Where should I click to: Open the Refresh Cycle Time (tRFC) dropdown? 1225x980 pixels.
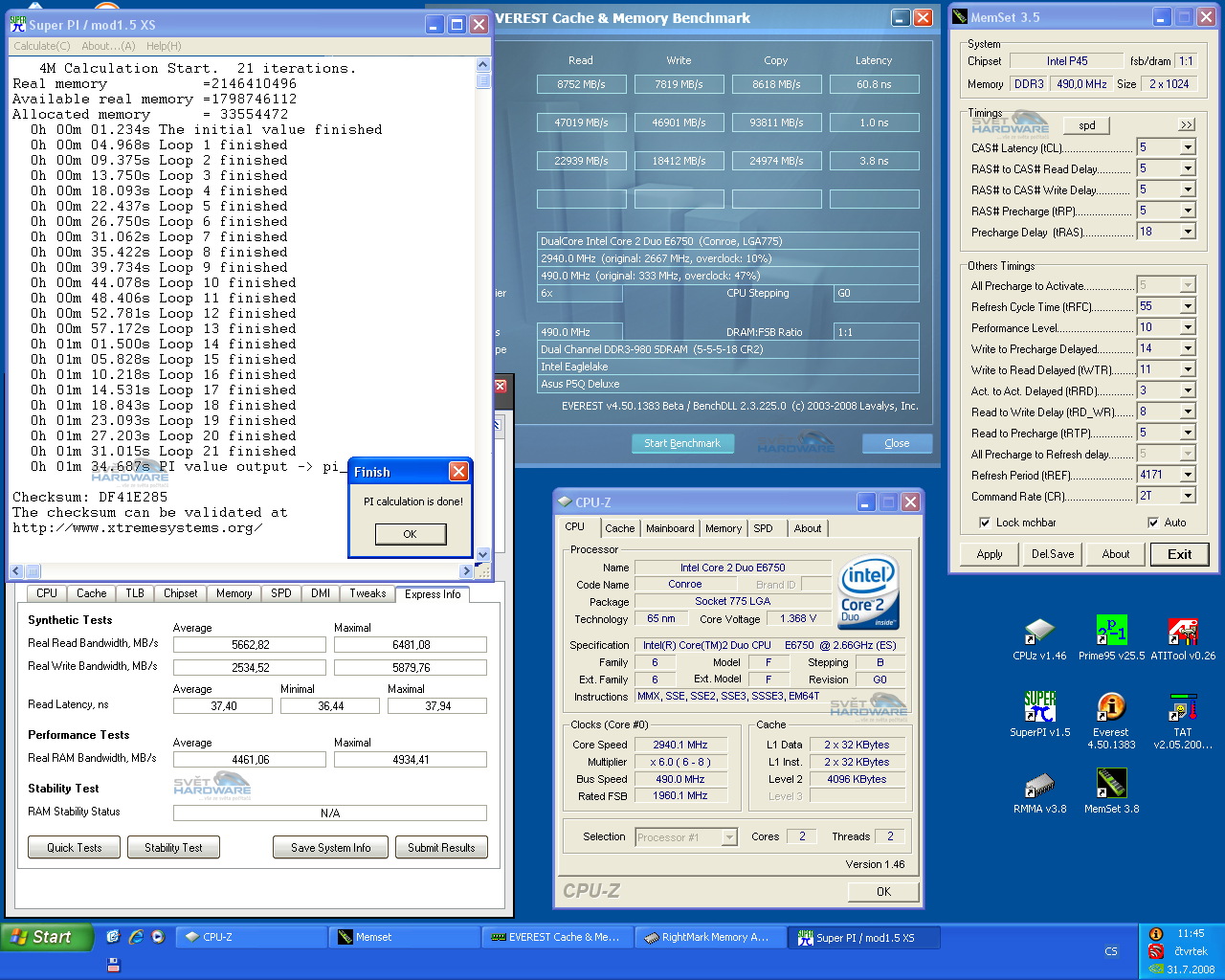1188,306
